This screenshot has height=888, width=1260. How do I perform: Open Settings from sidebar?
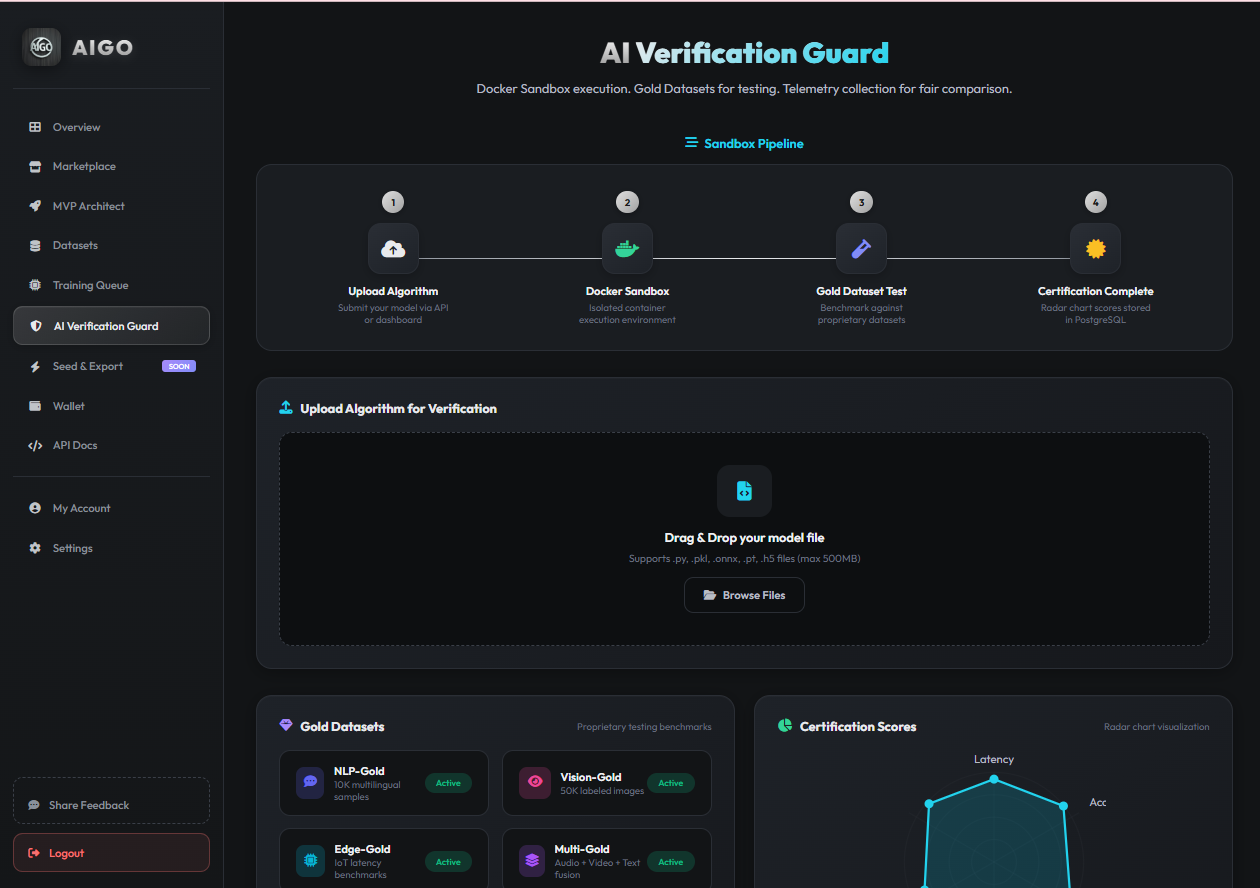click(x=111, y=548)
